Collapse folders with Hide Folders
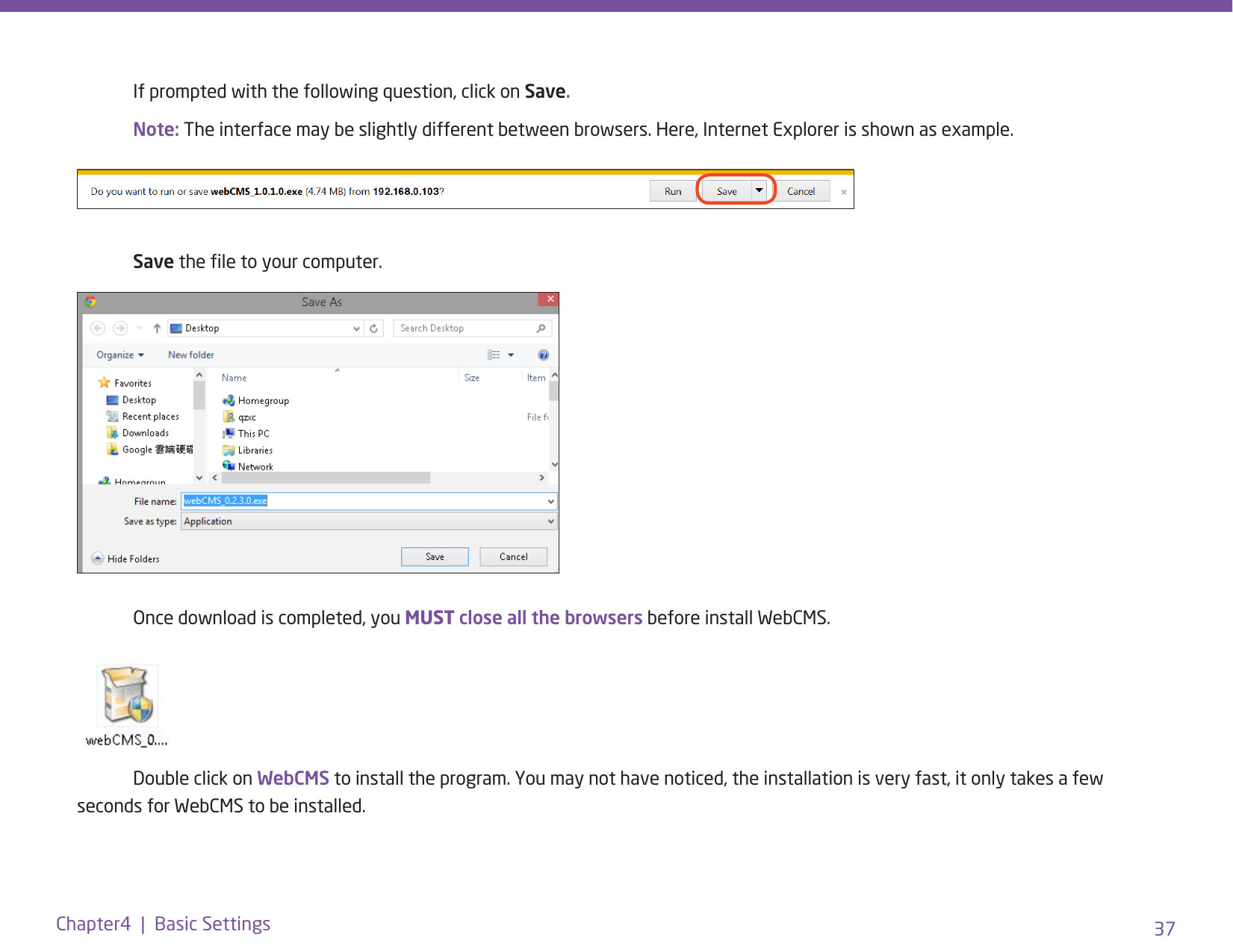Screen dimensions: 1233x952 [125, 559]
